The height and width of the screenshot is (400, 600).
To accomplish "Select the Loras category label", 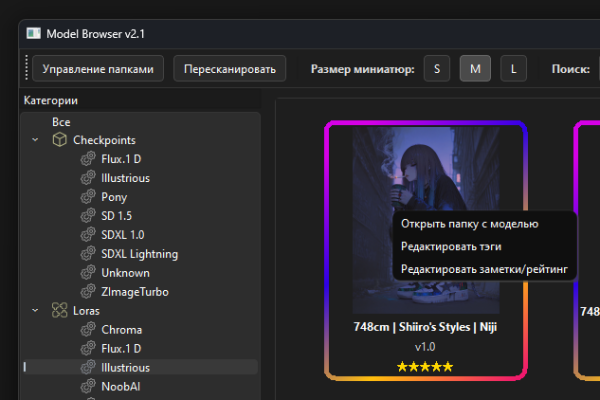I will (x=86, y=311).
